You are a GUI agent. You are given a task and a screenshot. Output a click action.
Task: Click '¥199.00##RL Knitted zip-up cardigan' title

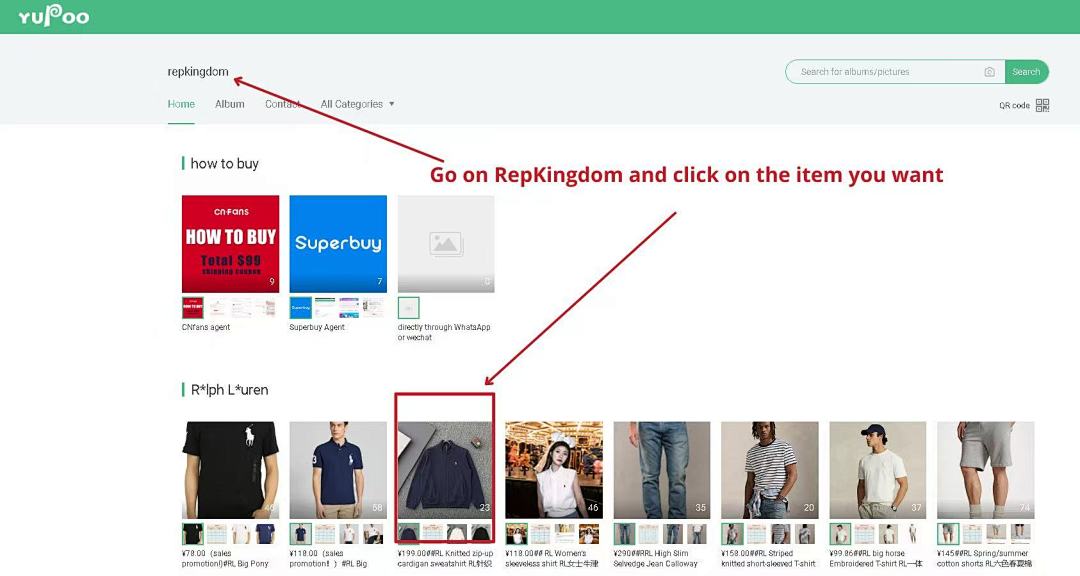pyautogui.click(x=446, y=558)
